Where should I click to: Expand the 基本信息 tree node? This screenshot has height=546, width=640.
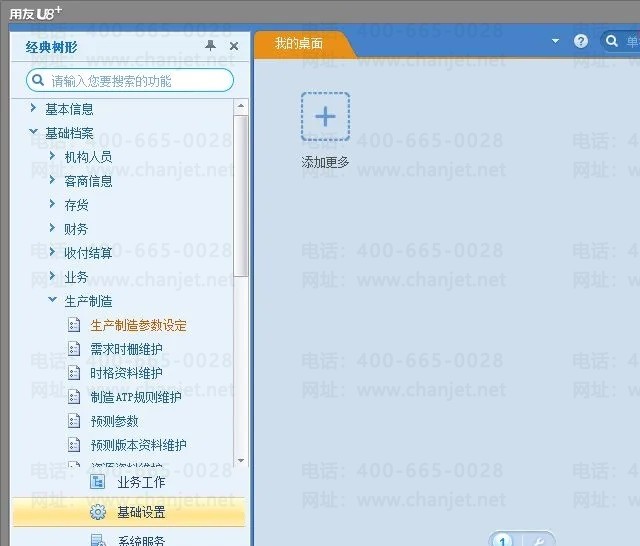[x=33, y=108]
